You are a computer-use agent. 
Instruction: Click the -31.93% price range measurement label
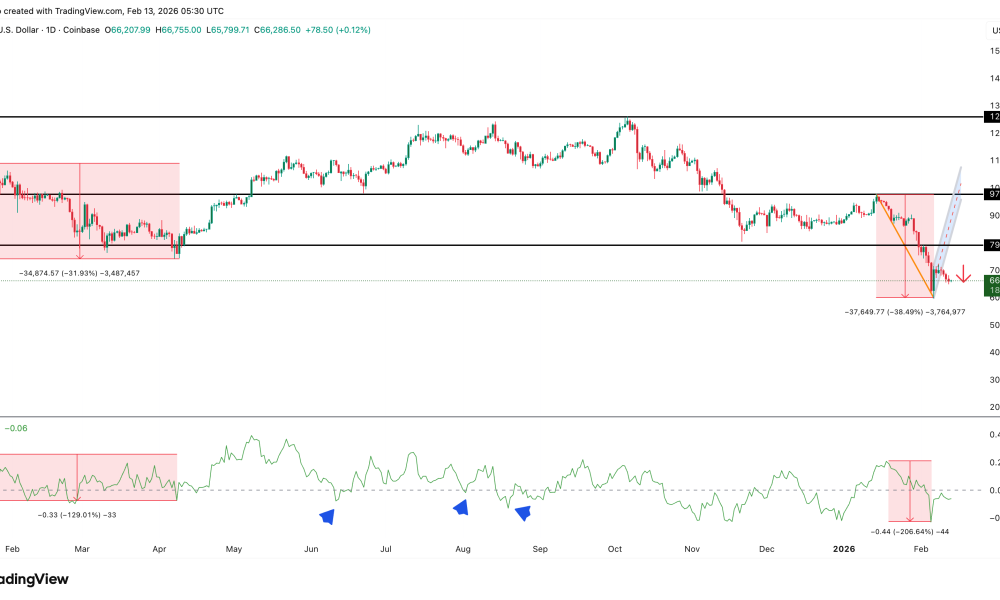coord(79,273)
